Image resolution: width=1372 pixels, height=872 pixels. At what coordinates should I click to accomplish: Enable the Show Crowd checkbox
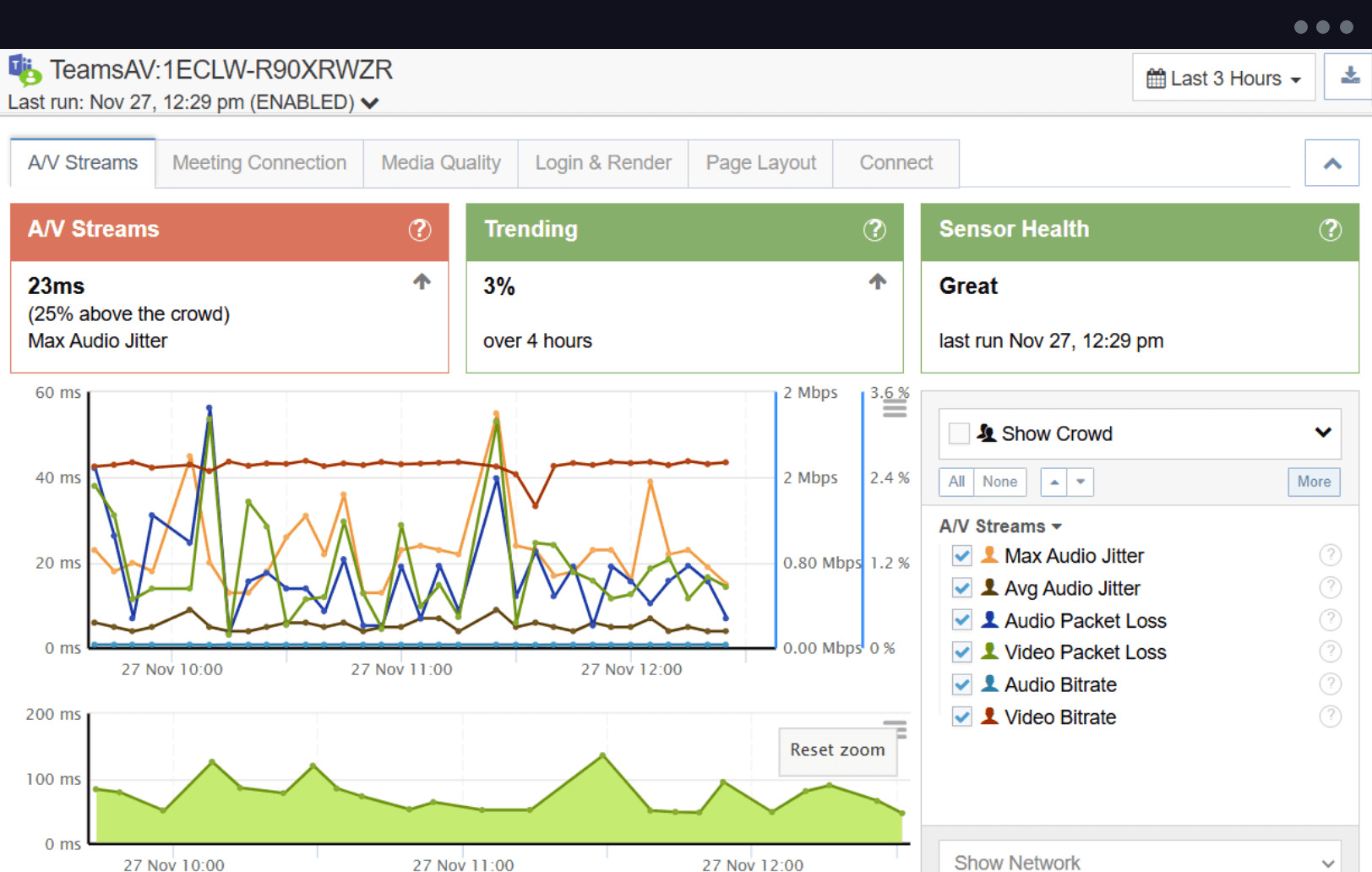959,433
